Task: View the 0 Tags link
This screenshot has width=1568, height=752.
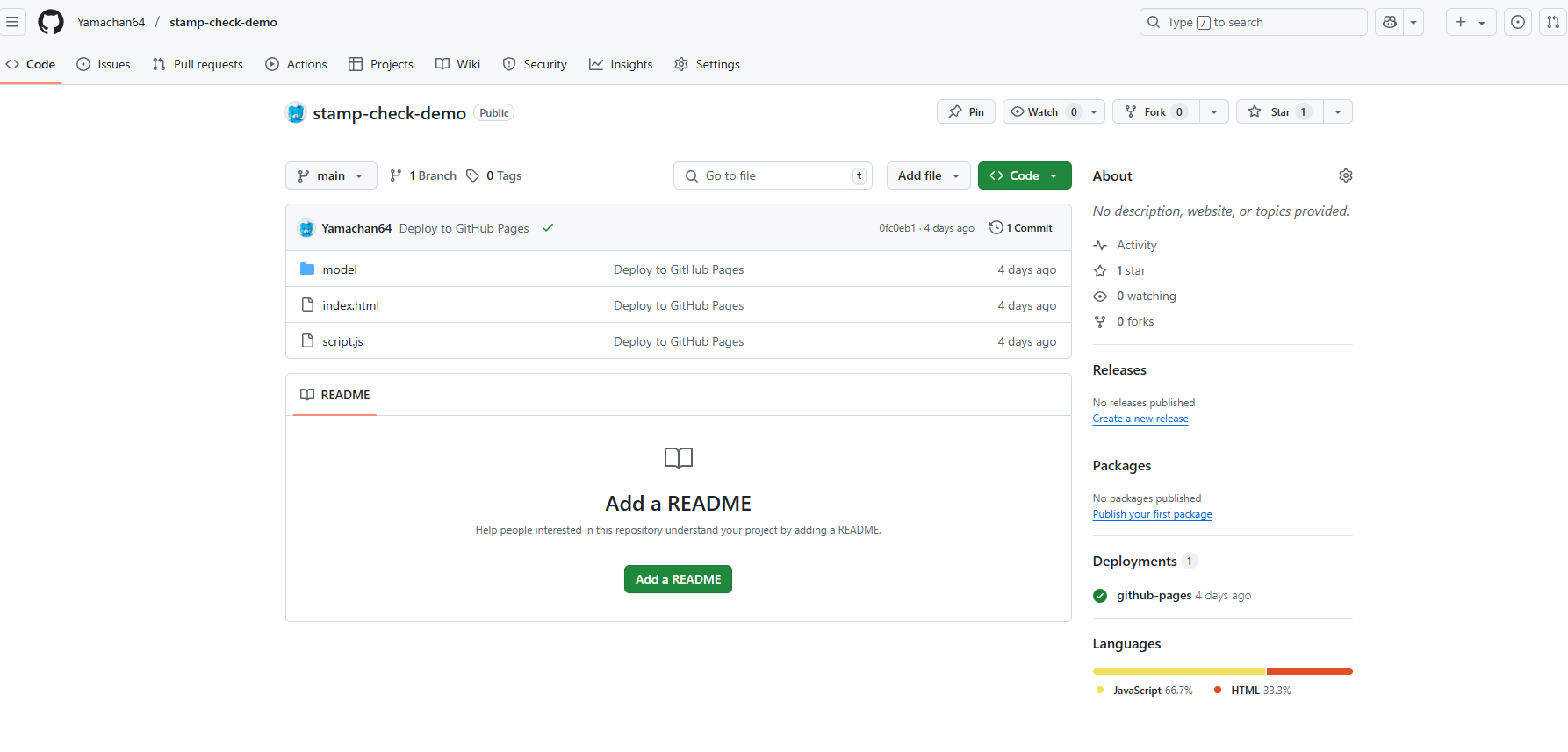Action: point(494,175)
